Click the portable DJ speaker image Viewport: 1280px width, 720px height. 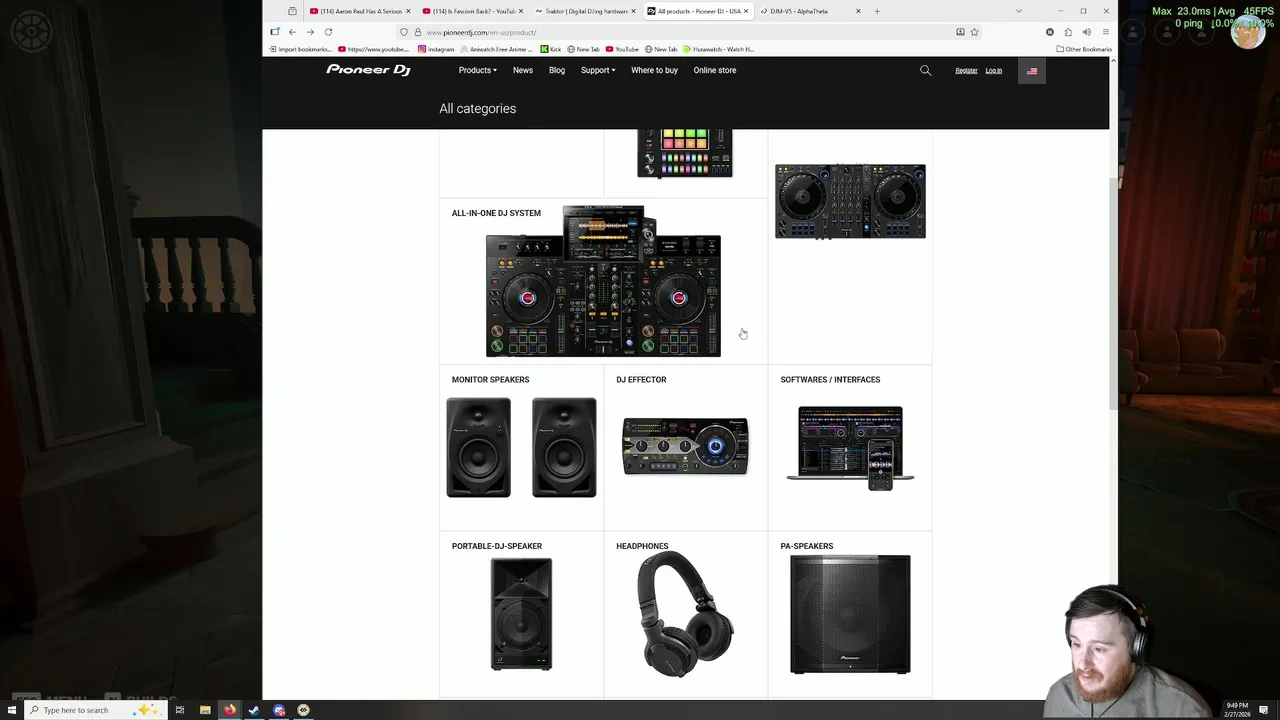[521, 614]
